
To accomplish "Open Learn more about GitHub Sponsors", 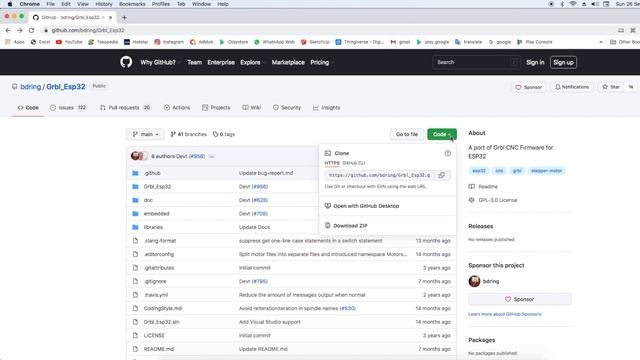I will pos(505,314).
